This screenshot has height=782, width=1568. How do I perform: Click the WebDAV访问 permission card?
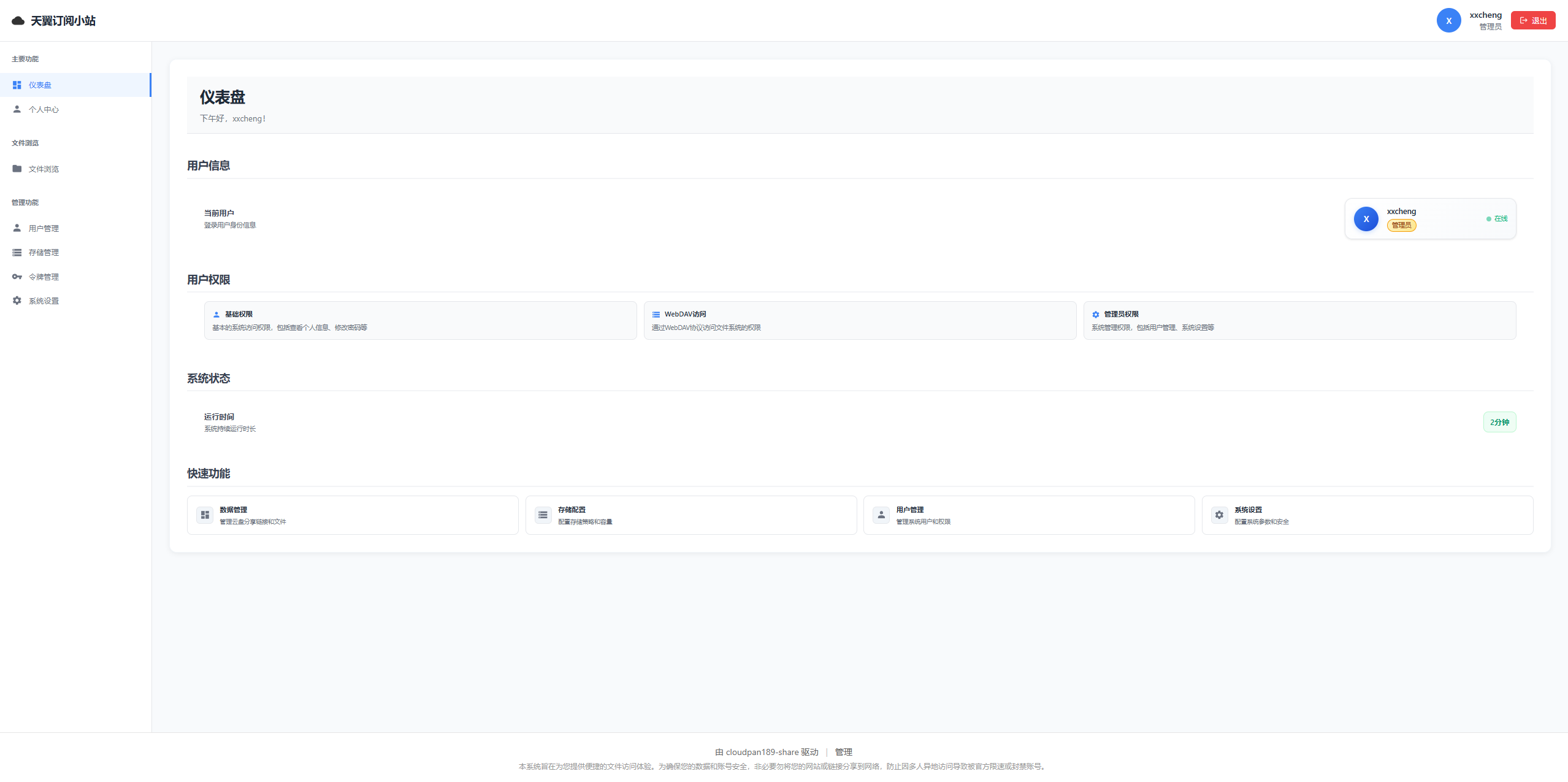click(x=860, y=320)
